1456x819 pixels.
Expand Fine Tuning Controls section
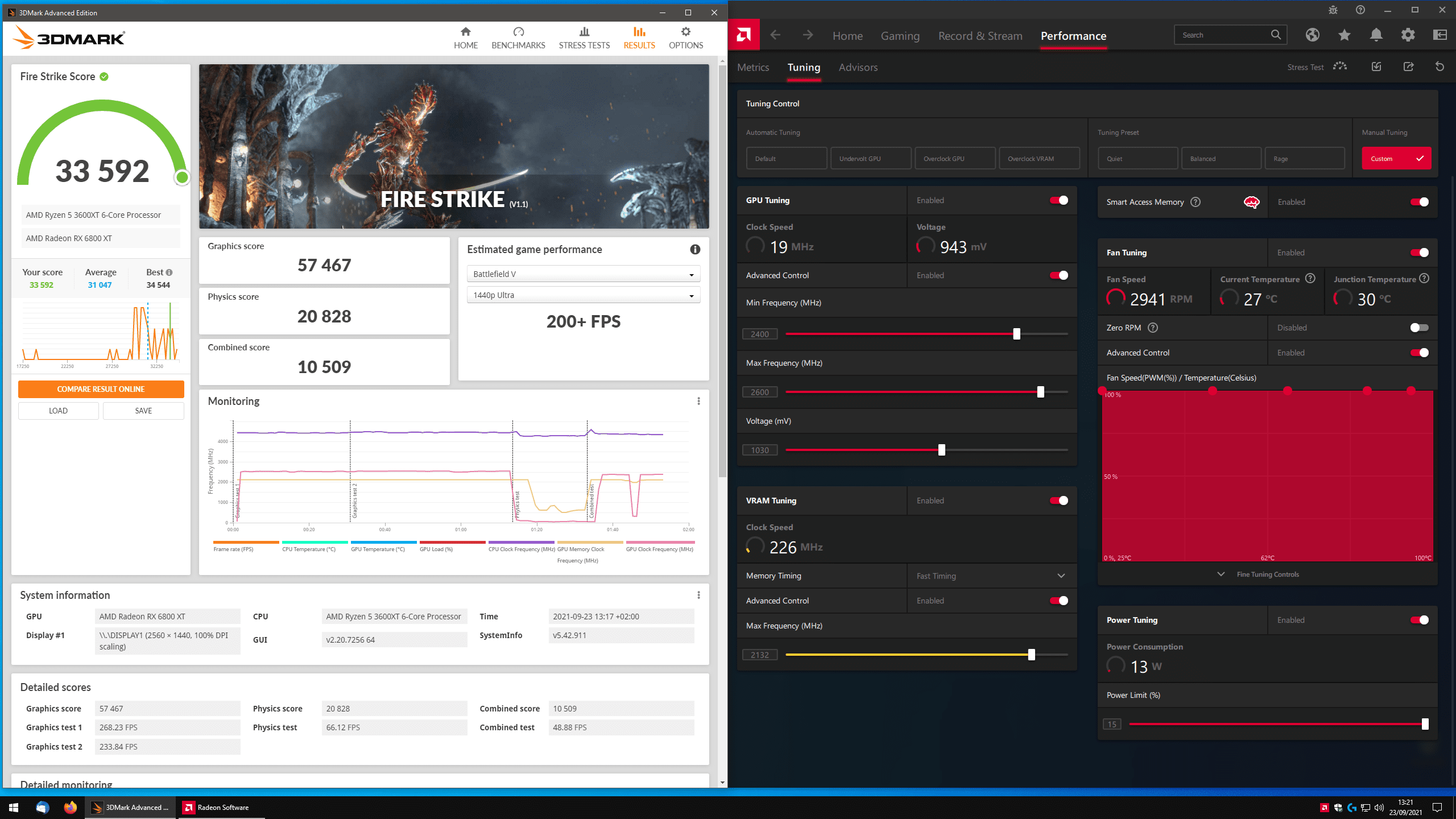(1267, 574)
